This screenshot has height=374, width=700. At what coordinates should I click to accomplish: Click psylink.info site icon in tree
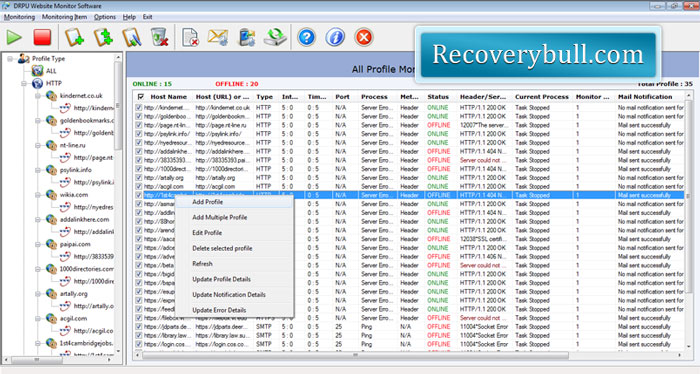click(51, 170)
